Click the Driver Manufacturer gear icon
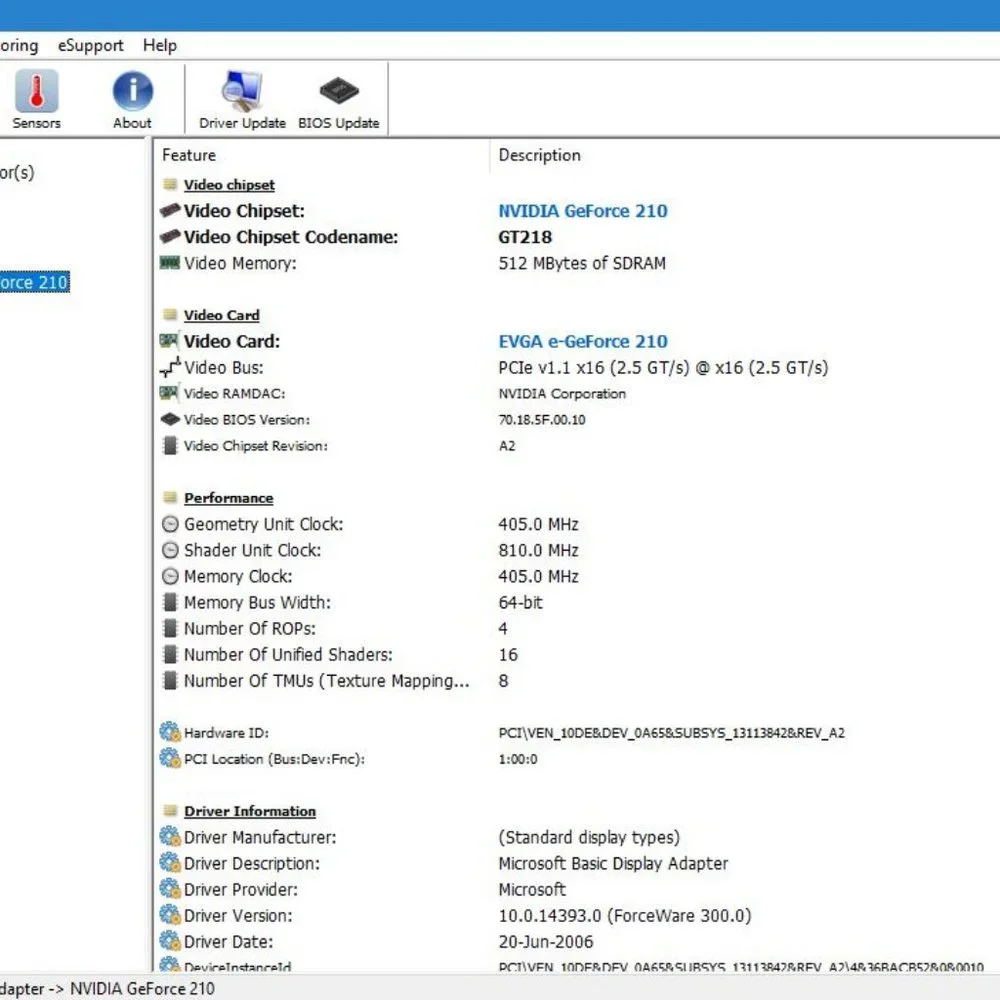This screenshot has width=1000, height=1000. pos(170,837)
